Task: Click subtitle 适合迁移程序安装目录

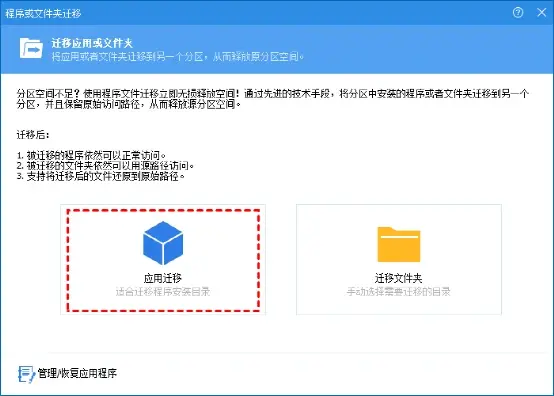Action: pos(163,292)
